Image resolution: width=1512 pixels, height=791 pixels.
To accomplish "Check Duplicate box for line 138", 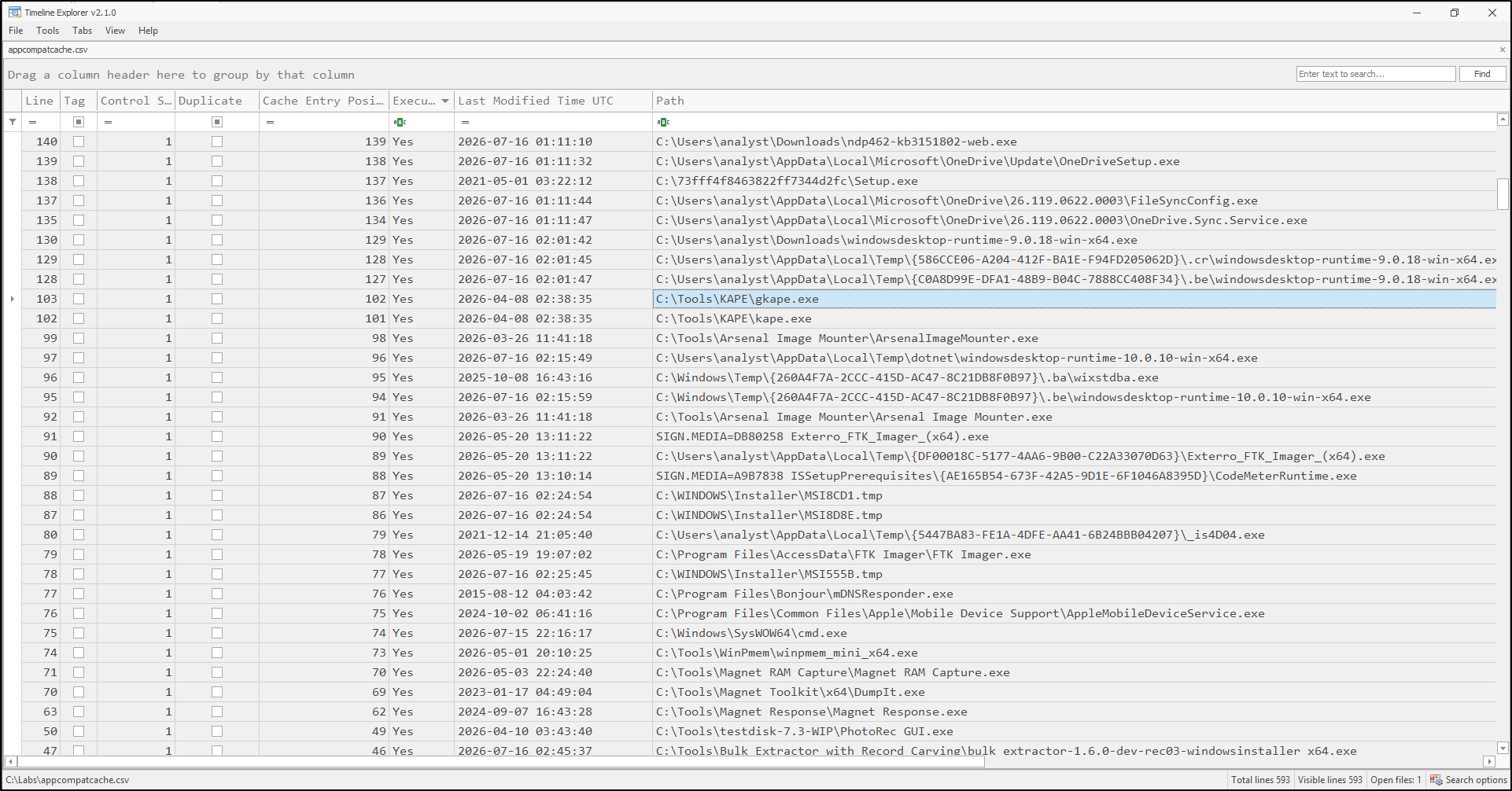I will (x=217, y=181).
